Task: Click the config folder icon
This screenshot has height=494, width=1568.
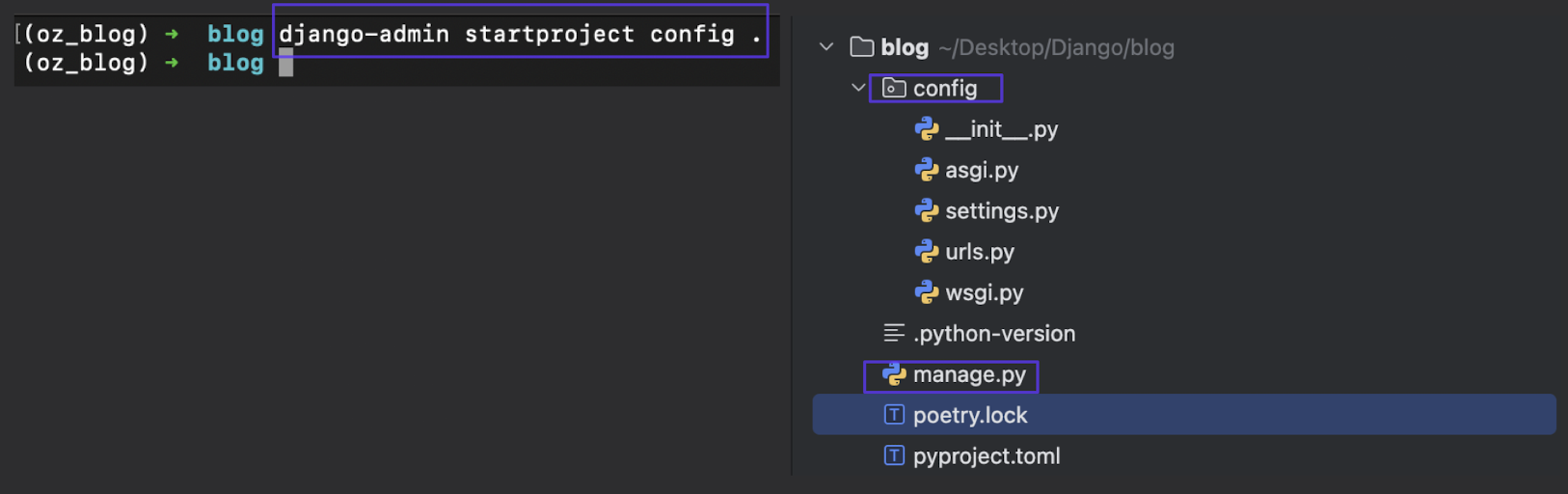Action: (x=894, y=89)
